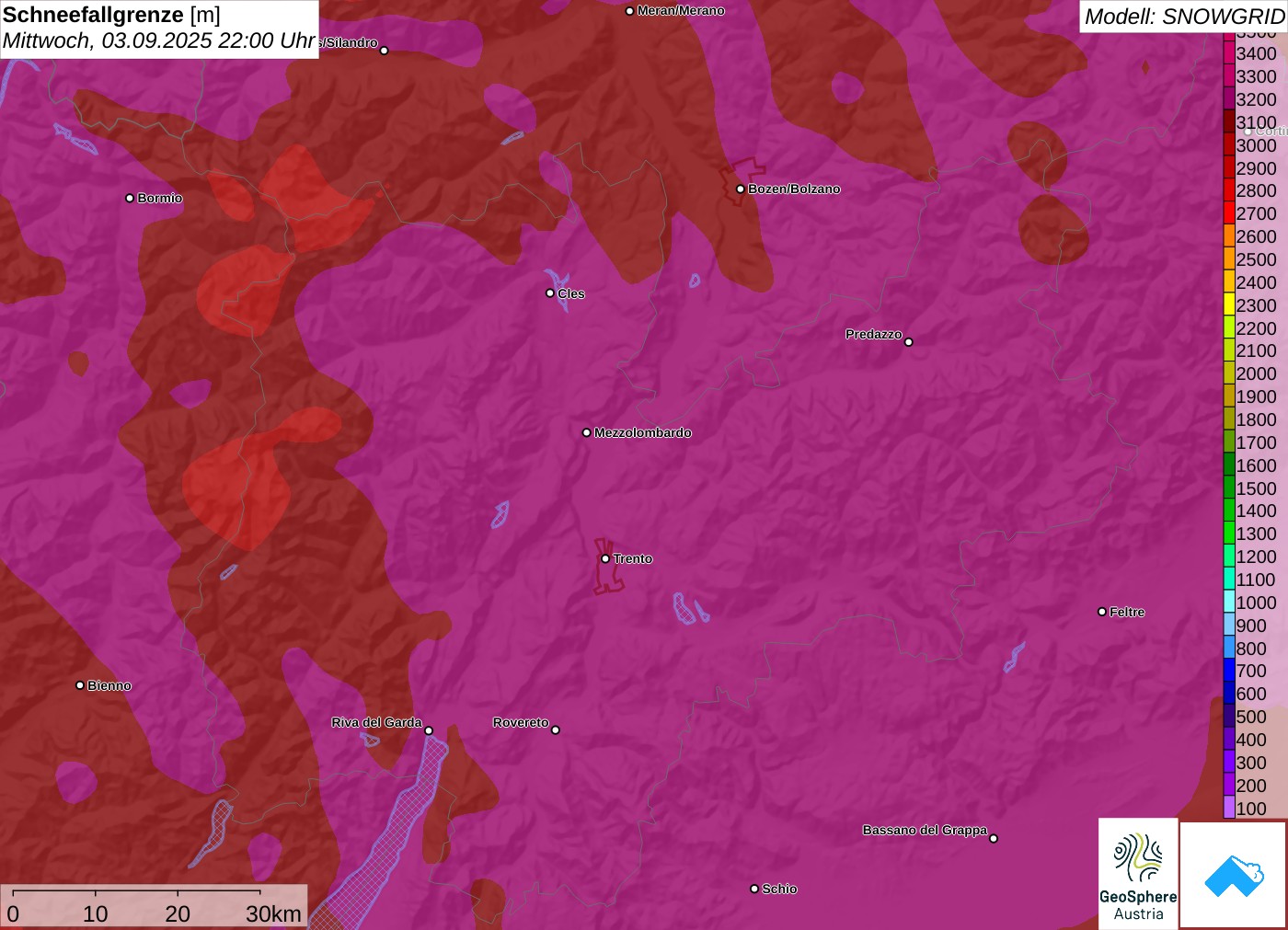Click the legend value '100'

coord(1251,809)
